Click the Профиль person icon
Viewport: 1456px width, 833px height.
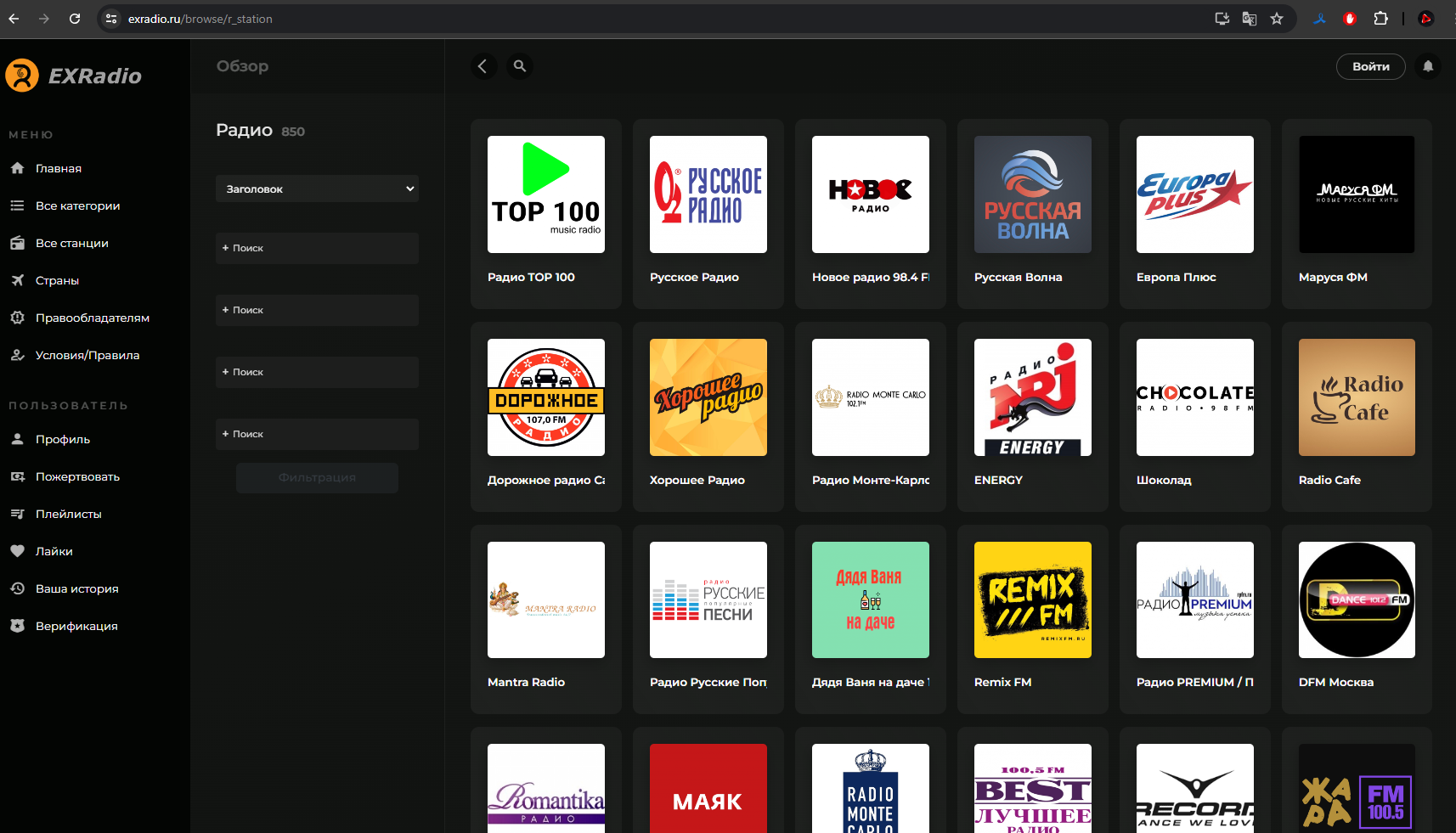coord(17,439)
